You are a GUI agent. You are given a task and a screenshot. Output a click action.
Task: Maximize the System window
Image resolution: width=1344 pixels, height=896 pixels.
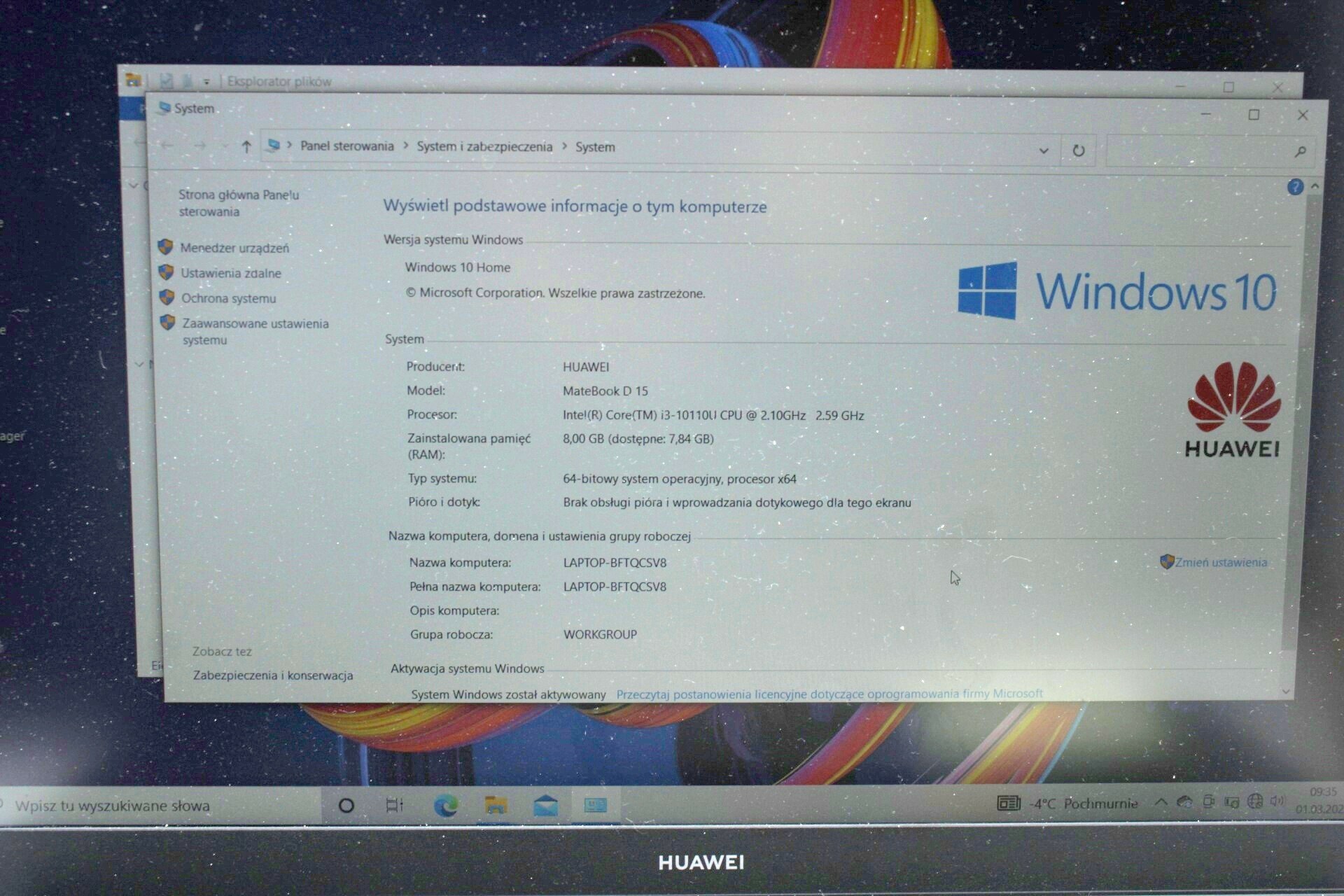[1254, 115]
